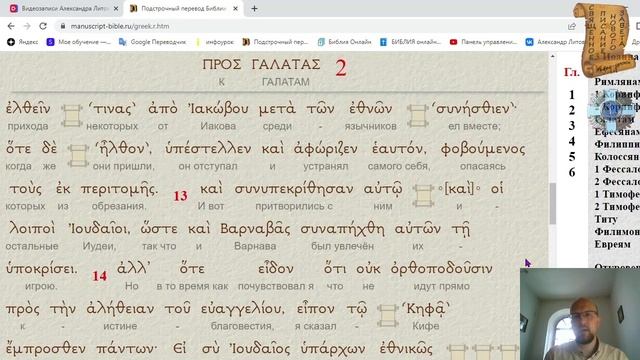Click the parchment scroll logo image
640x360 pixels.
(x=604, y=39)
